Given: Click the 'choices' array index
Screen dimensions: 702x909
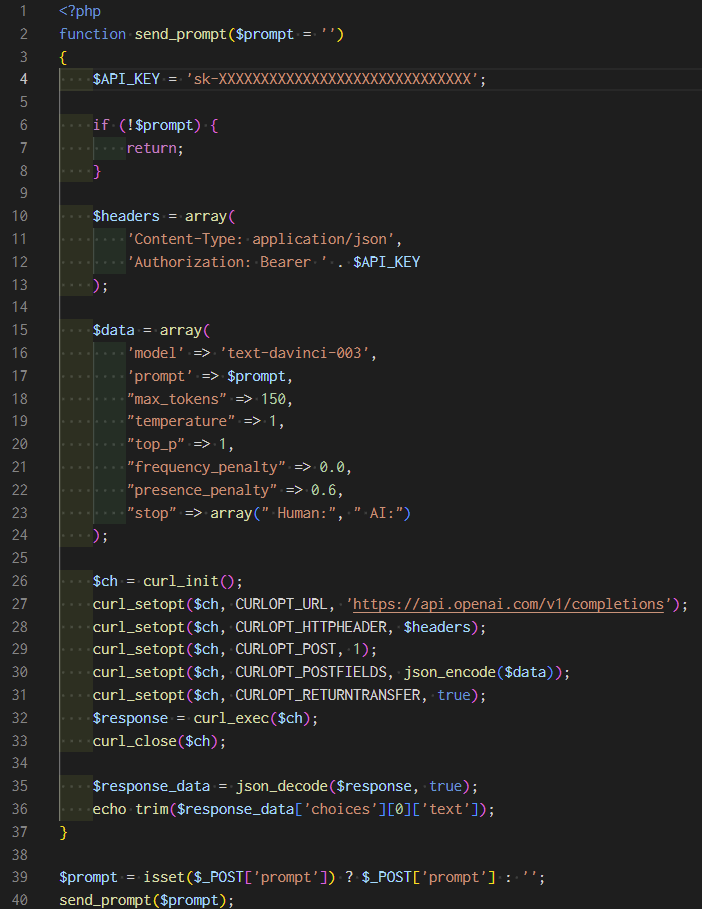Looking at the screenshot, I should point(340,809).
